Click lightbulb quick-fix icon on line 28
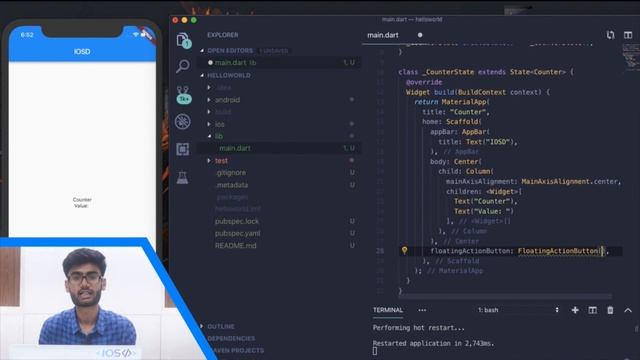This screenshot has height=360, width=640. click(404, 250)
